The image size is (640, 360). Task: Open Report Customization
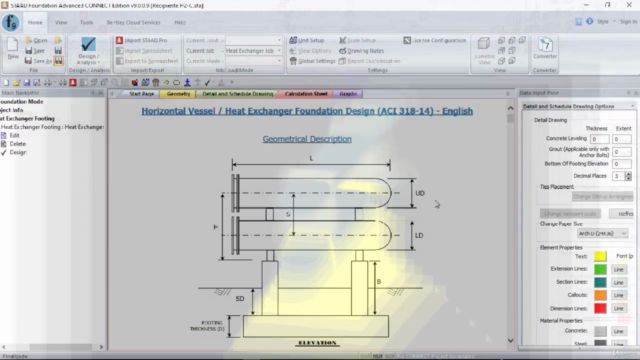pos(369,61)
